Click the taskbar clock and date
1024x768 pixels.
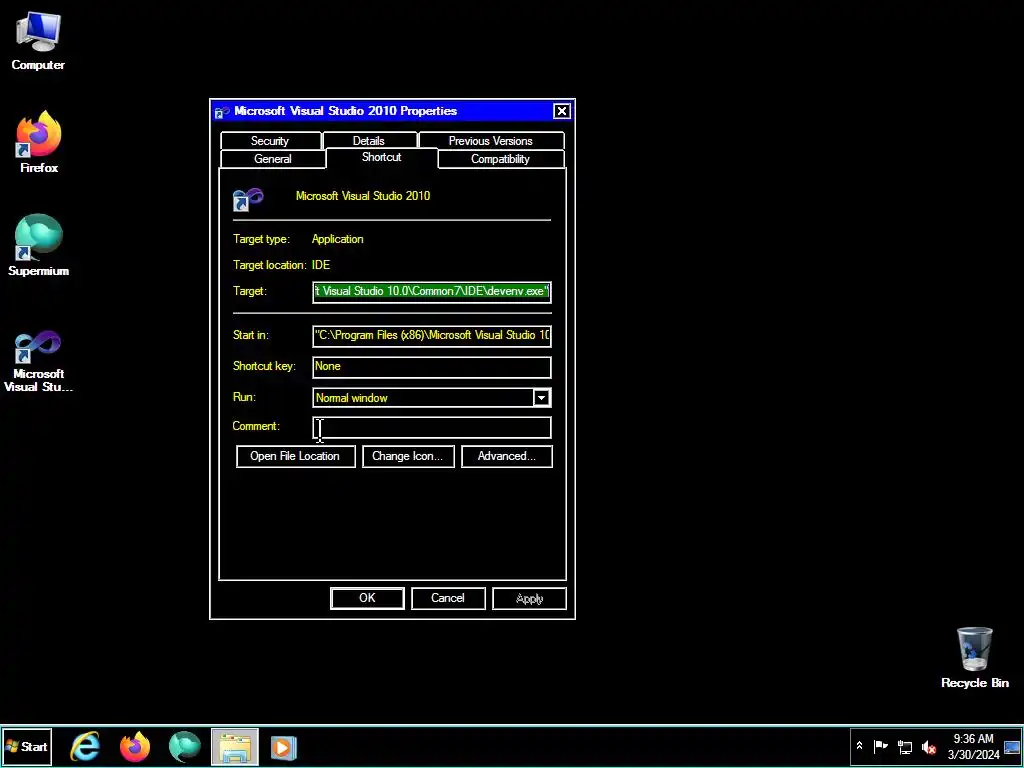[973, 746]
